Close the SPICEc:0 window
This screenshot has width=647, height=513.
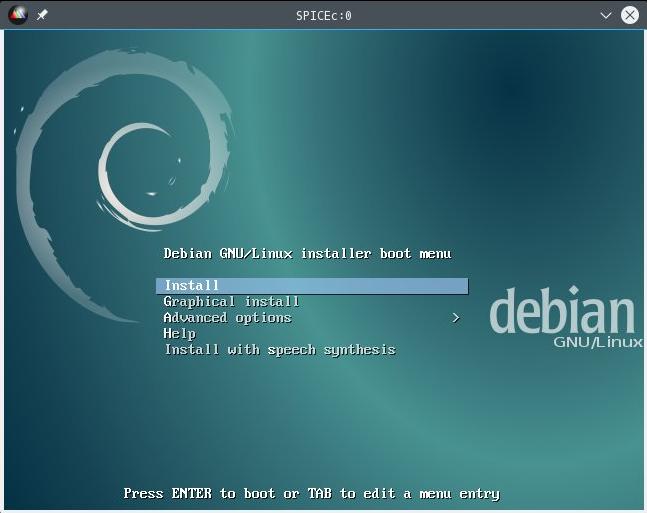(x=630, y=16)
